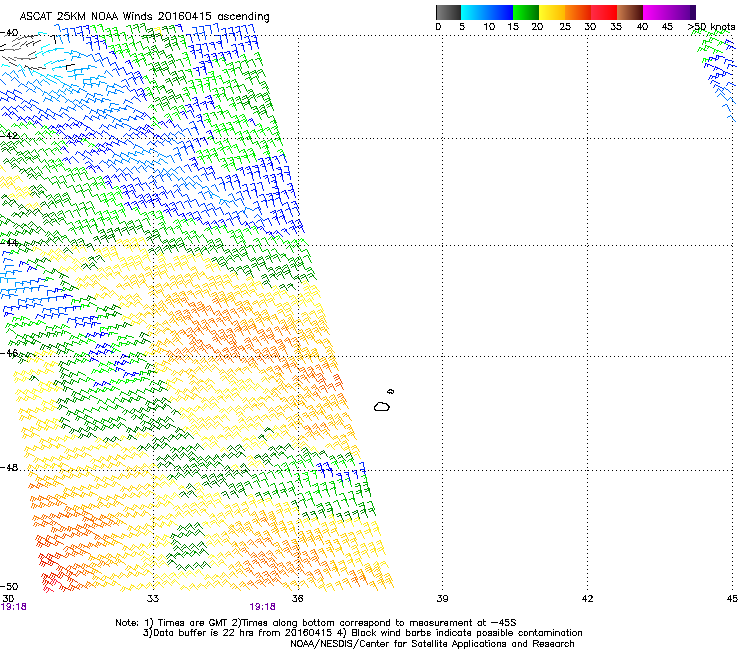Screen dimensions: 740x650
Task: Click the title 'ASCAT 25KM NOAA Winds 20160415 ascending'
Action: tap(144, 17)
